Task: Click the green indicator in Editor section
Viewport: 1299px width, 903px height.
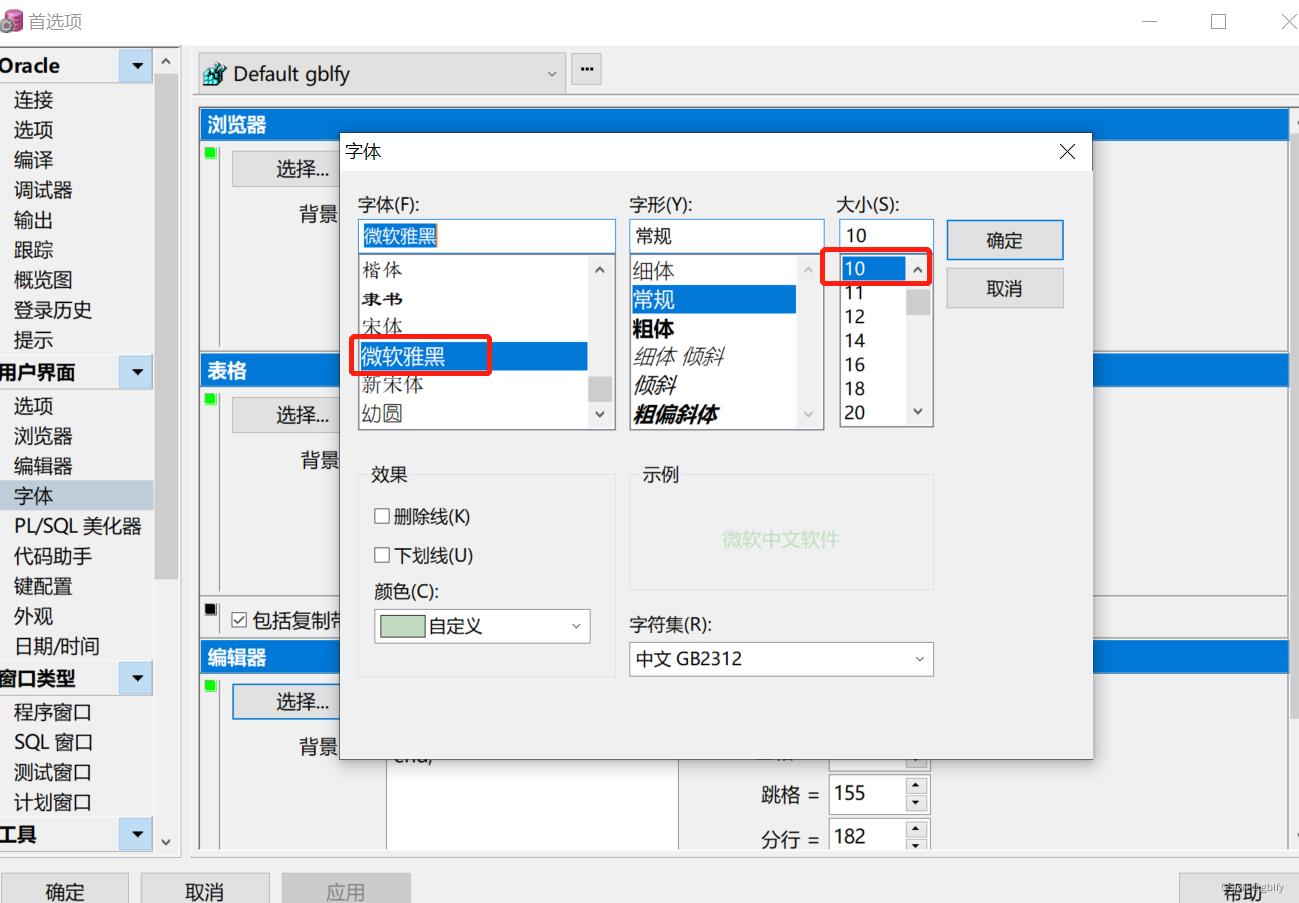Action: tap(210, 686)
